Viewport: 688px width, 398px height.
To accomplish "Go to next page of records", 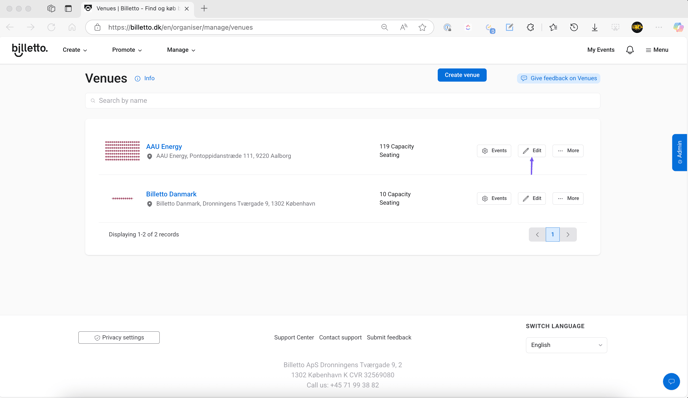I will click(x=568, y=234).
